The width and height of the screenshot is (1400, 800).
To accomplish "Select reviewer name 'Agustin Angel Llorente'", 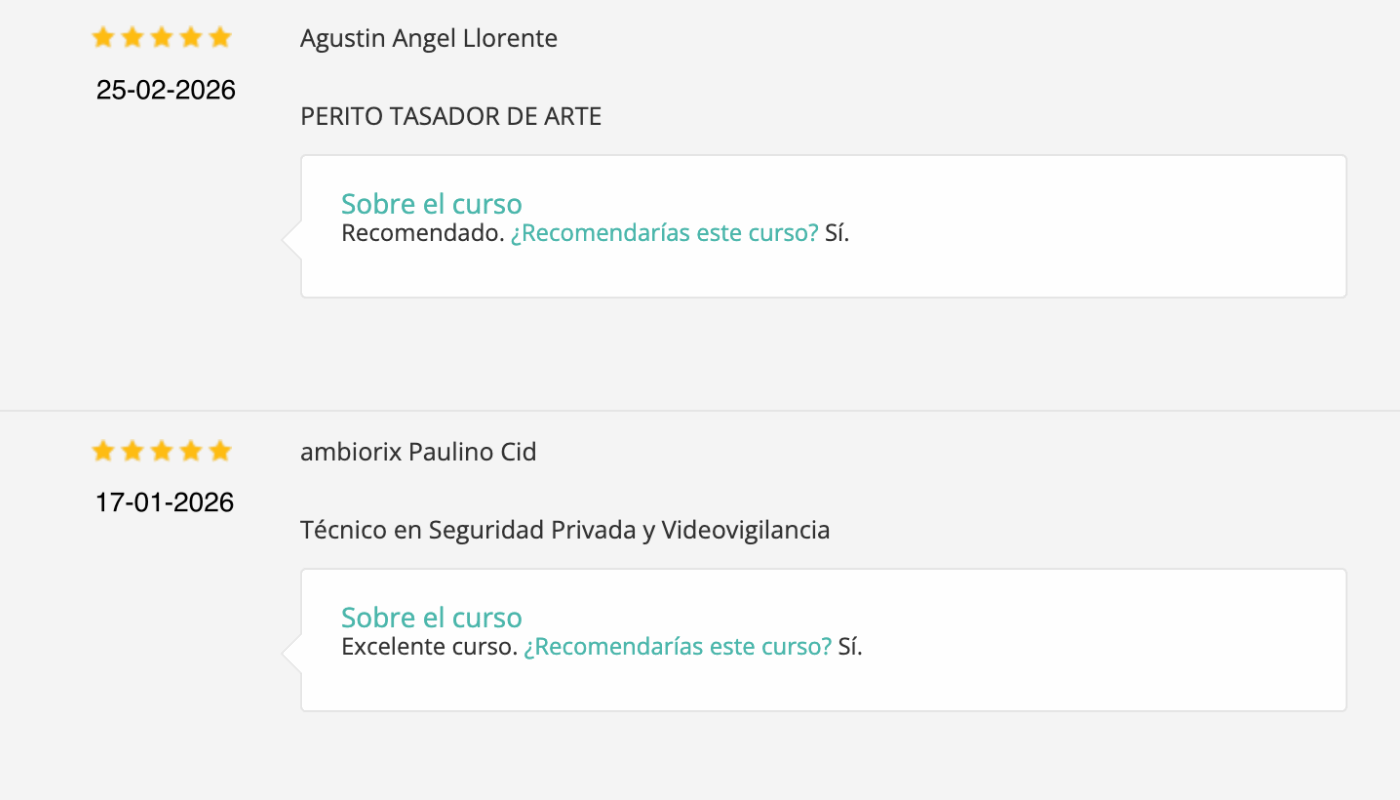I will (x=428, y=38).
